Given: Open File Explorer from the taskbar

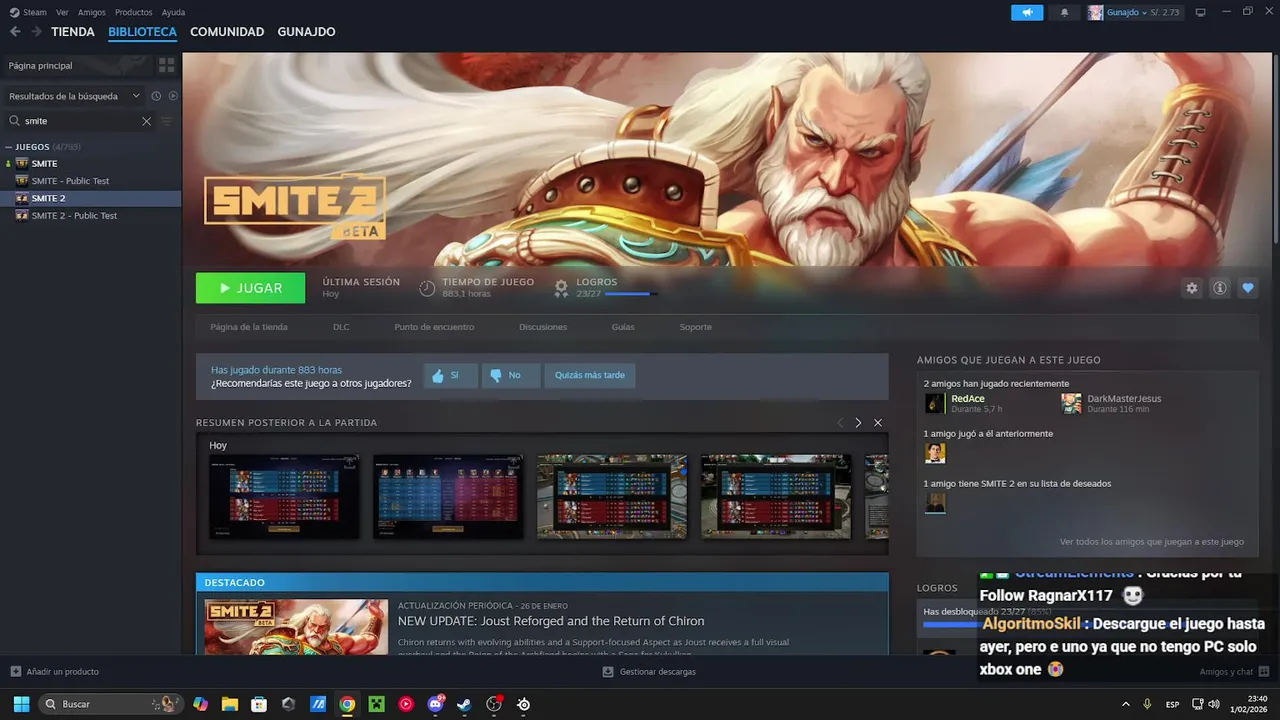Looking at the screenshot, I should [x=230, y=704].
